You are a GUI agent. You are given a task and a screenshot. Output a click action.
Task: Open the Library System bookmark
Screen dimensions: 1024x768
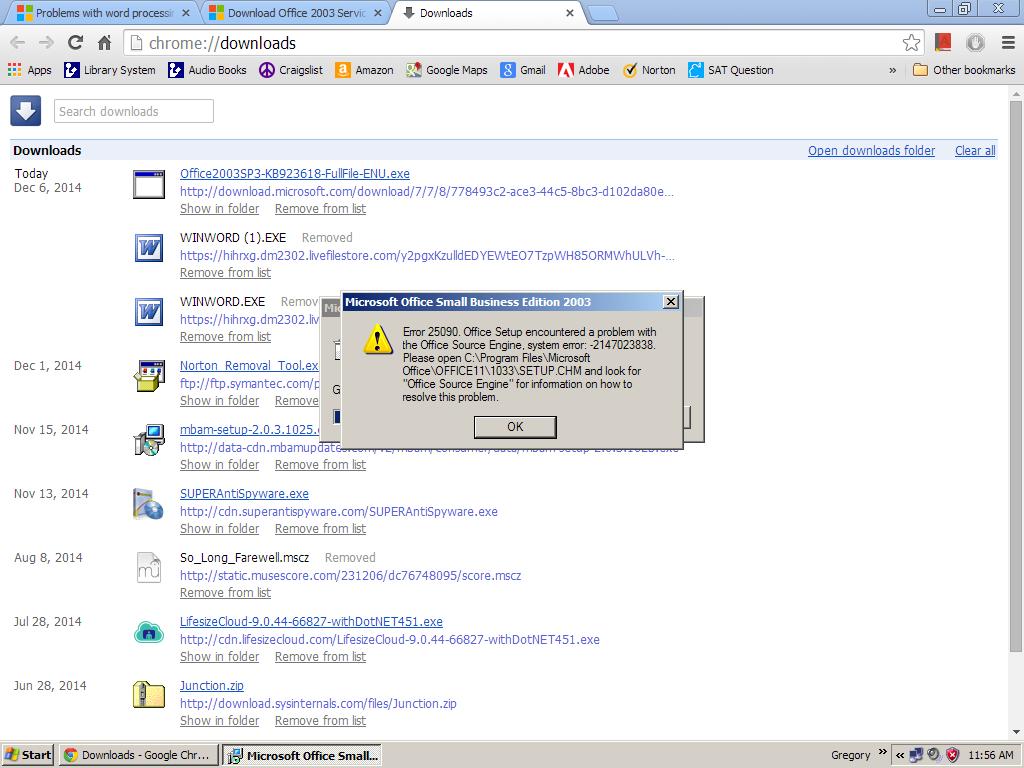pyautogui.click(x=110, y=70)
